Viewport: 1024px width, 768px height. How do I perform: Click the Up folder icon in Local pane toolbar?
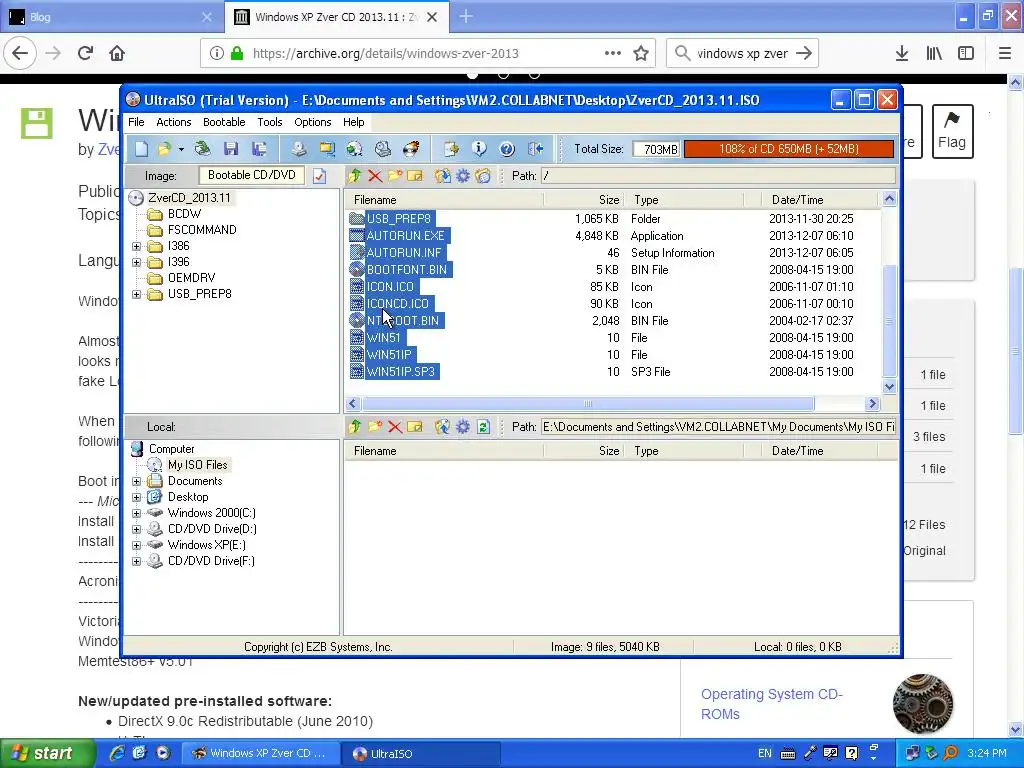[x=355, y=426]
